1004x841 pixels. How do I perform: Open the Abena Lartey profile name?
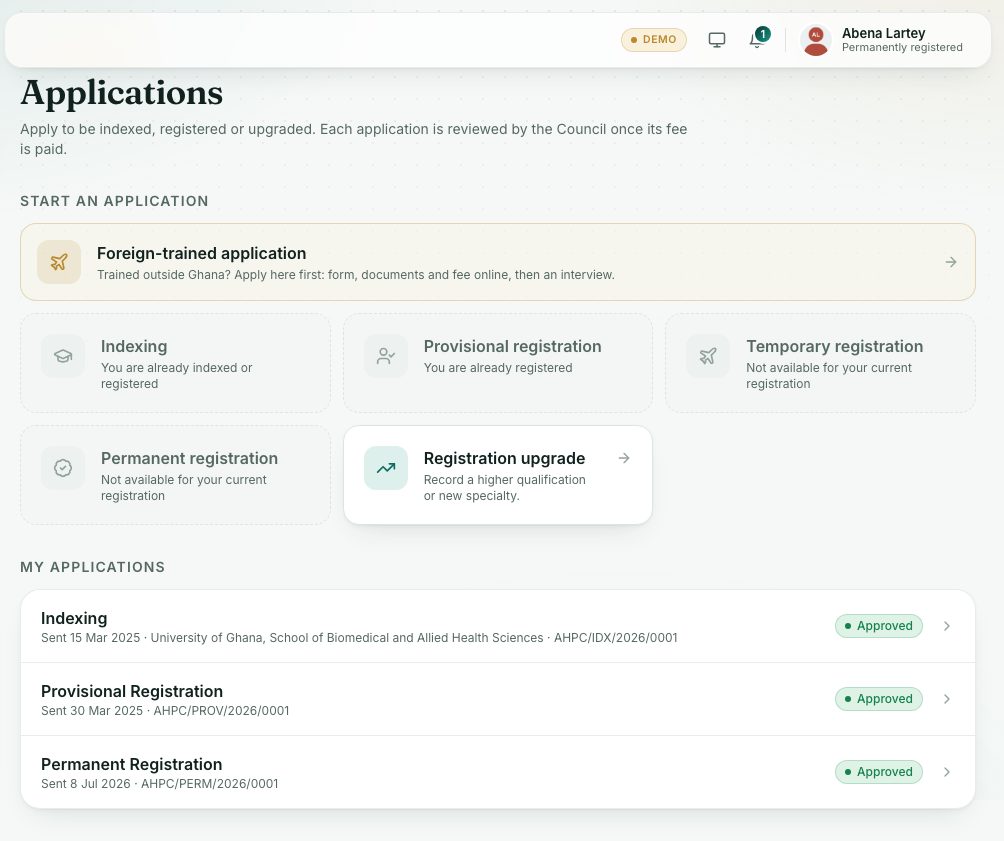(x=883, y=33)
